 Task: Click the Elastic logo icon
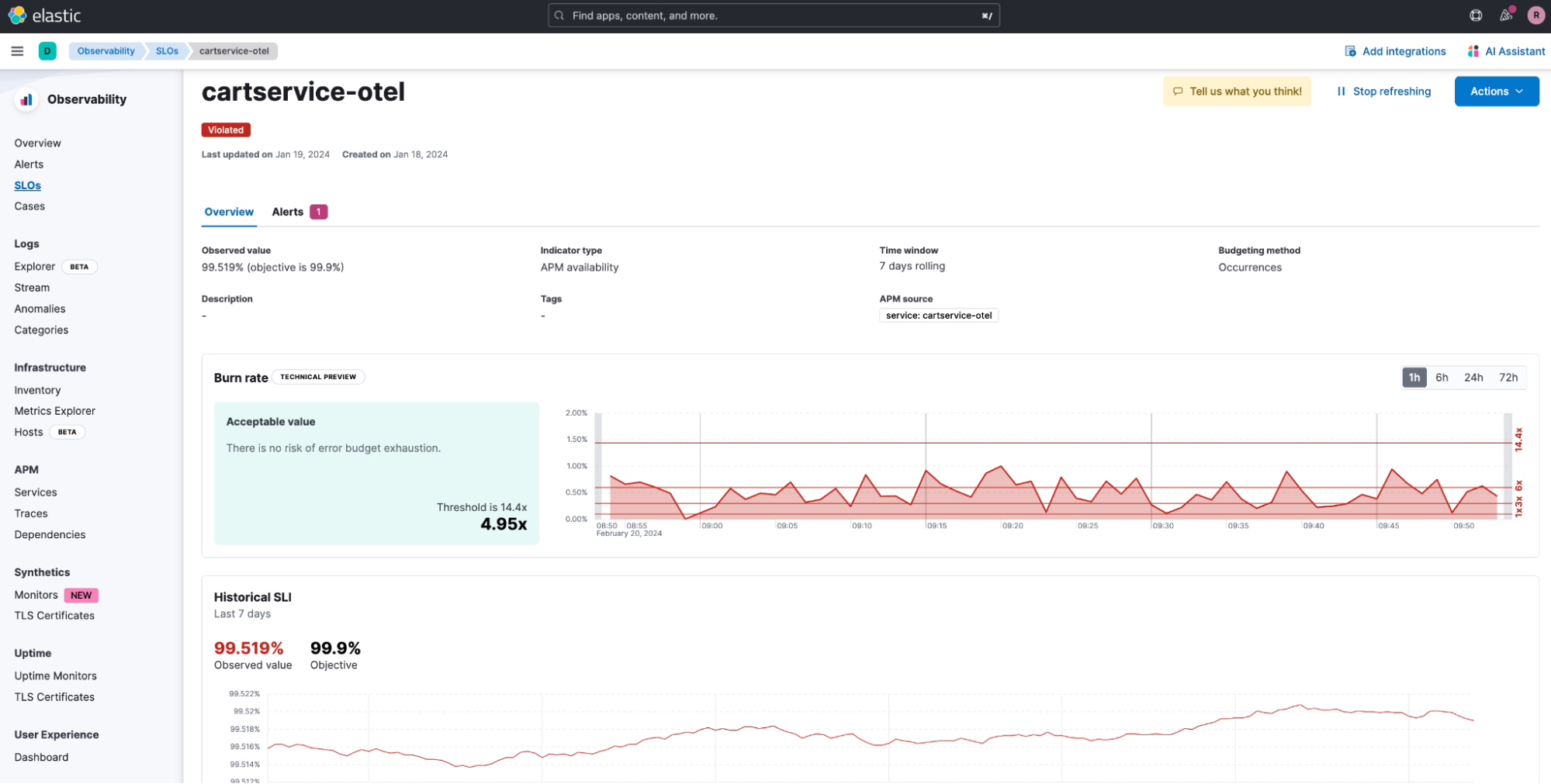pos(17,16)
